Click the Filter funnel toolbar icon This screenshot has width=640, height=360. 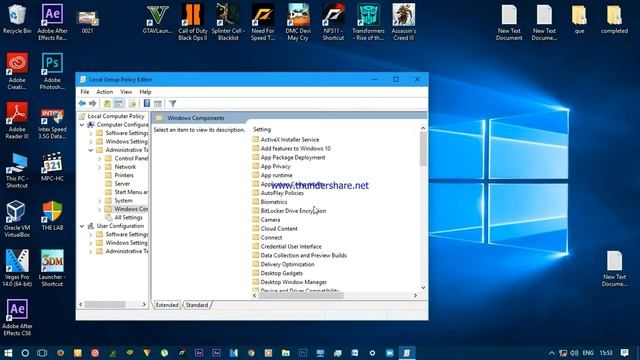coord(173,104)
